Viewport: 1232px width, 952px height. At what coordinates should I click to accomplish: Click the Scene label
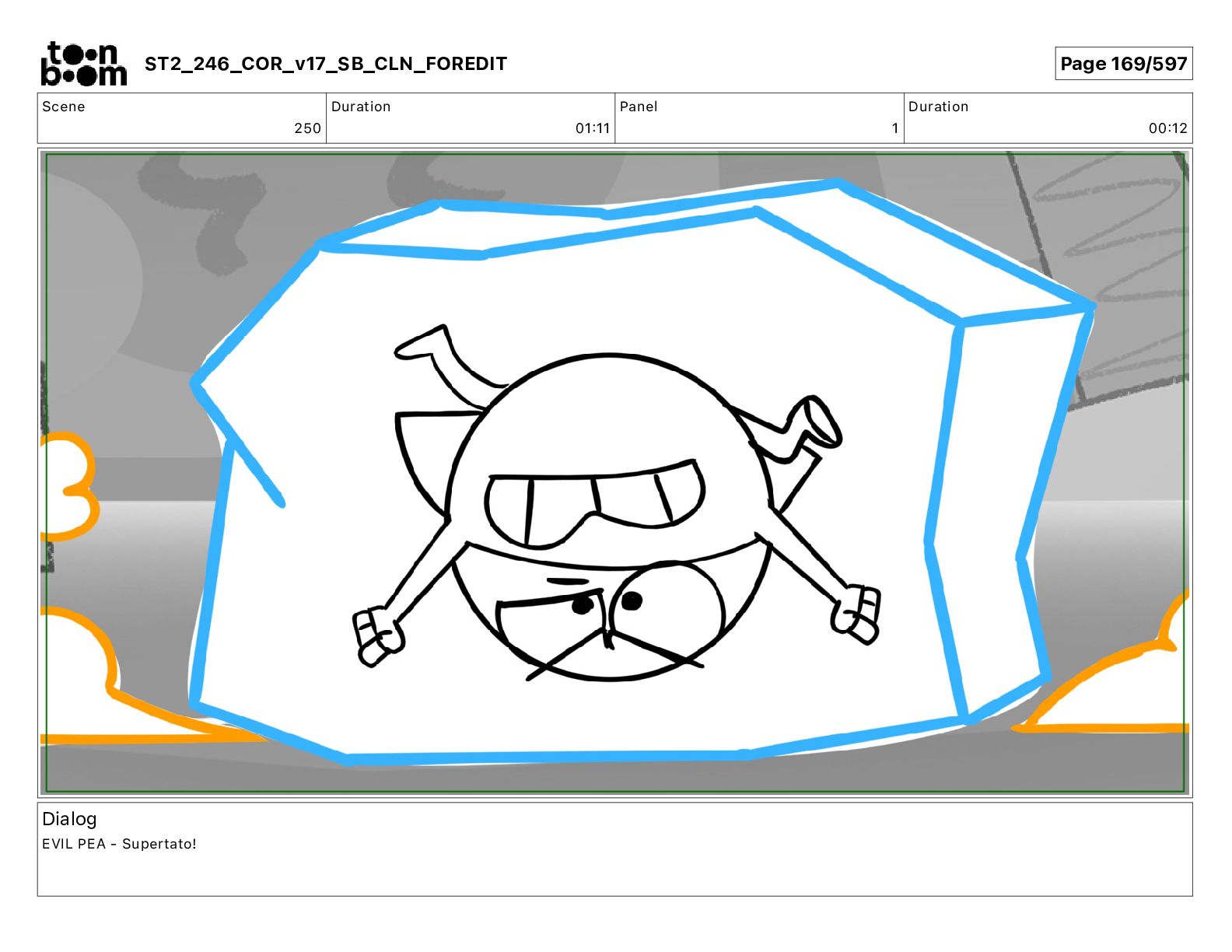point(64,107)
